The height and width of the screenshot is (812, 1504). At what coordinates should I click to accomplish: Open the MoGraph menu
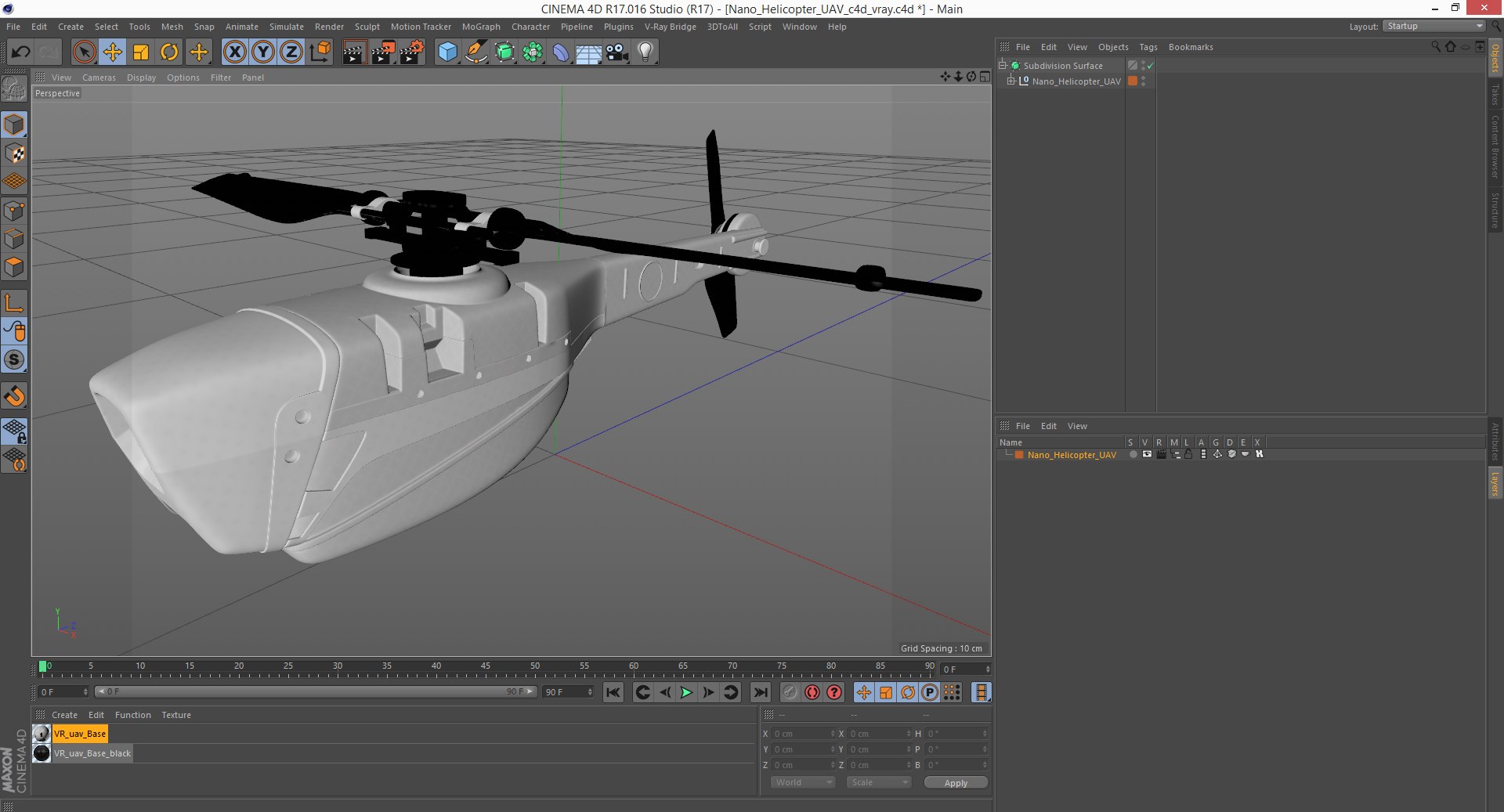pos(481,27)
